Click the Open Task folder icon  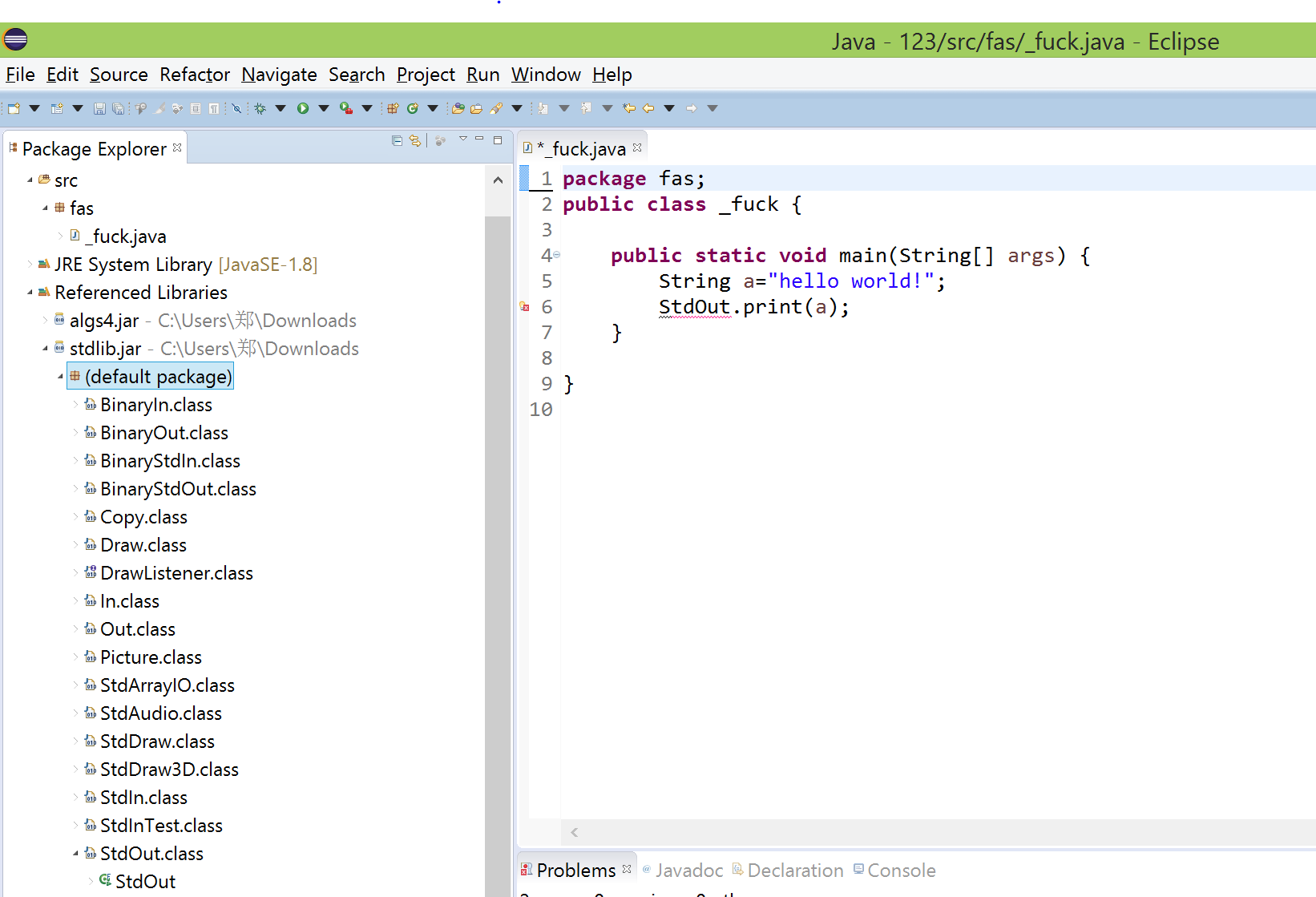476,108
